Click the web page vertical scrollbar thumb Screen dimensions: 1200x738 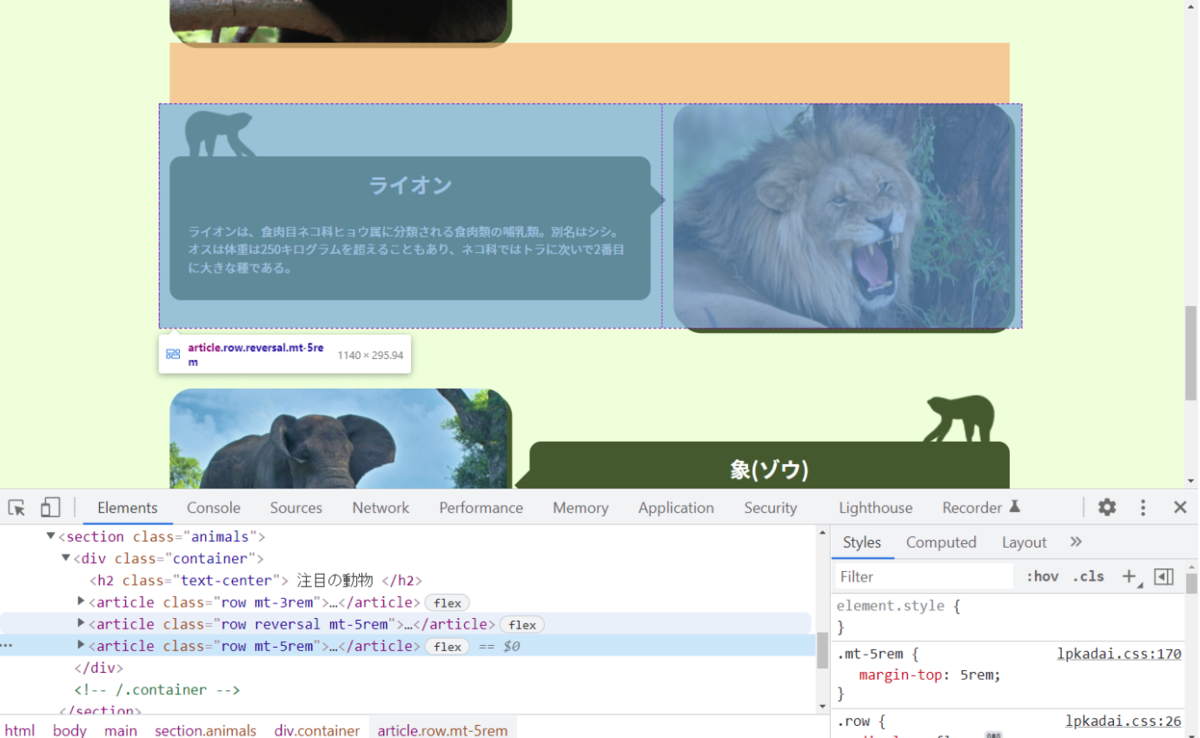tap(1190, 353)
